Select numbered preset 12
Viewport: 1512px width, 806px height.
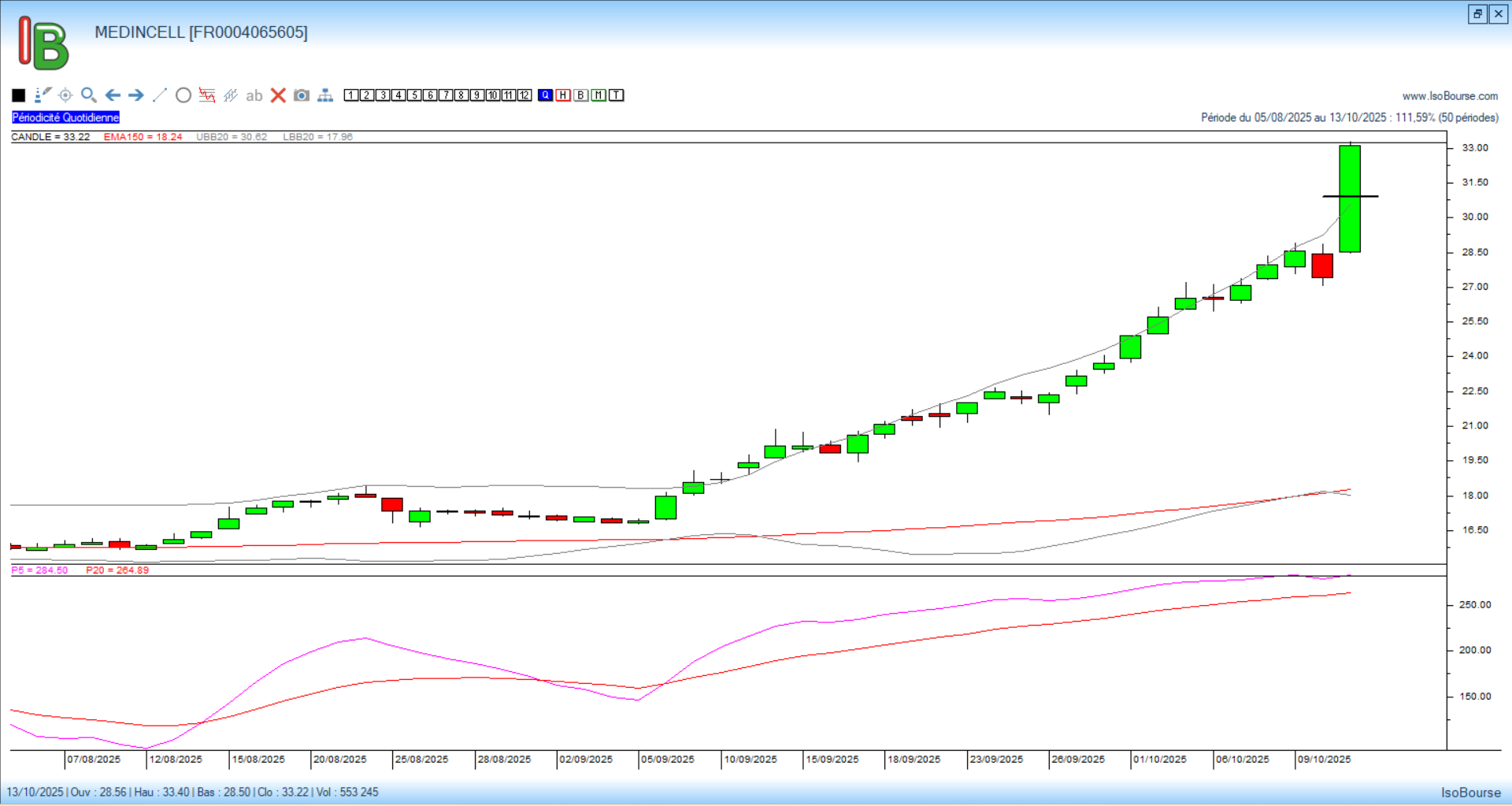(x=524, y=95)
